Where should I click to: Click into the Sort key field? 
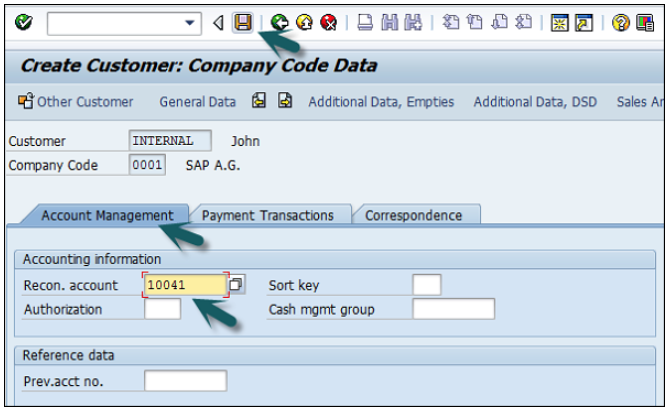(426, 286)
